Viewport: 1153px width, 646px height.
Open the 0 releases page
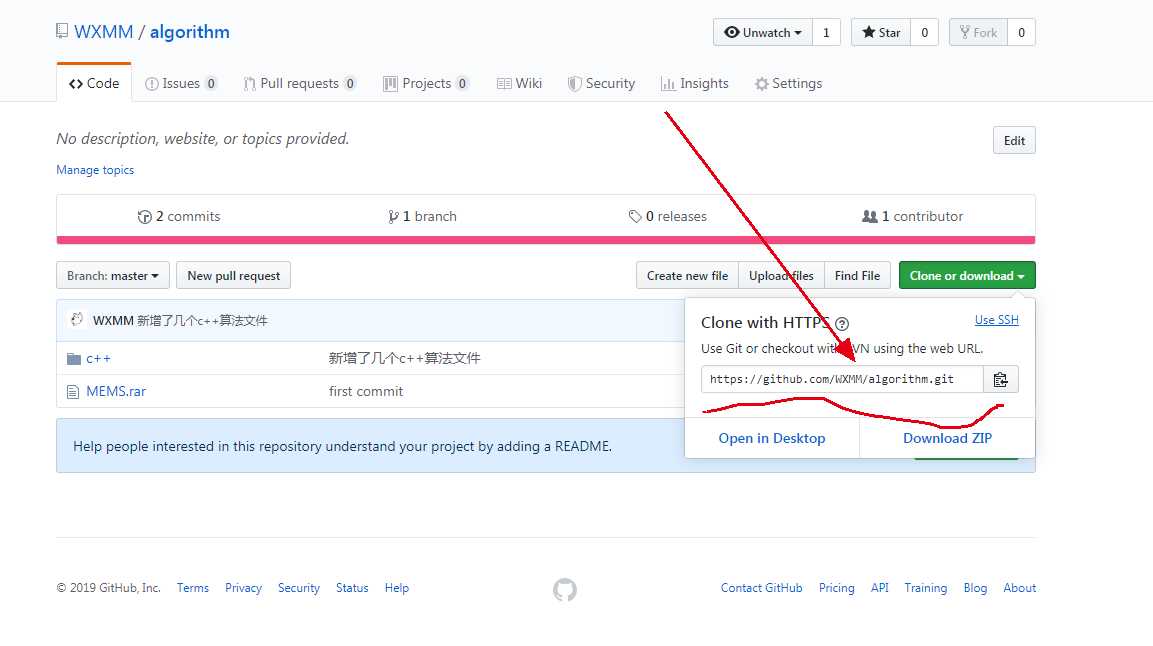[x=668, y=216]
